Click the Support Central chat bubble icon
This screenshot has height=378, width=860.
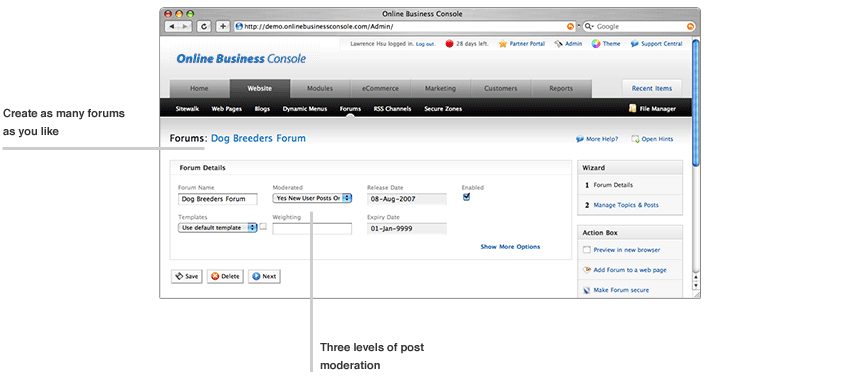[635, 44]
